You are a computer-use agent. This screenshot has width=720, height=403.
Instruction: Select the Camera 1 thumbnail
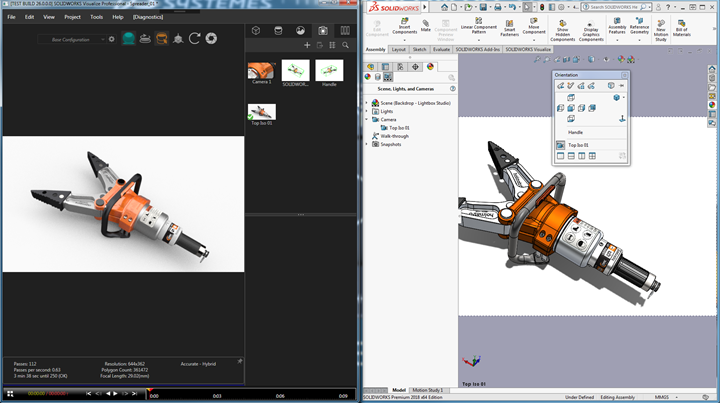click(261, 72)
